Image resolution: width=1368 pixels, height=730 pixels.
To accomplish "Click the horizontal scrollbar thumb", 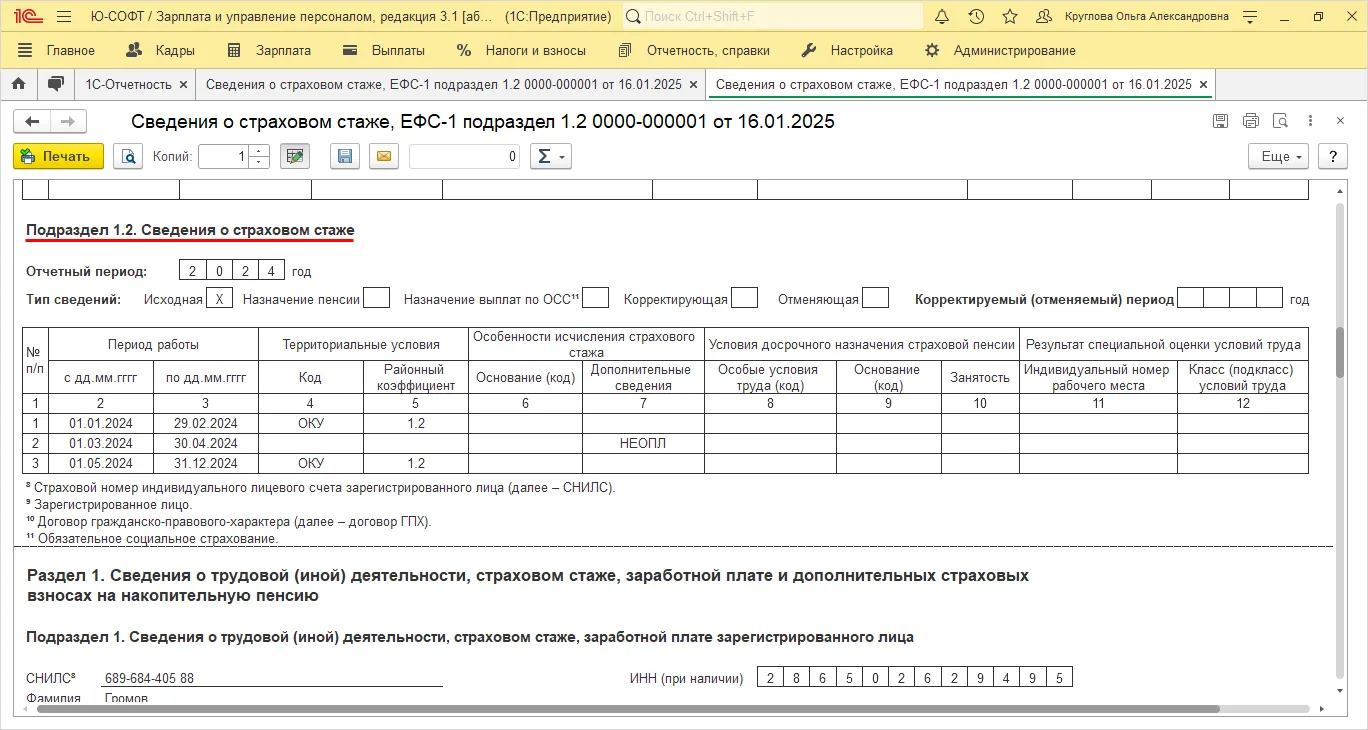I will tap(628, 709).
